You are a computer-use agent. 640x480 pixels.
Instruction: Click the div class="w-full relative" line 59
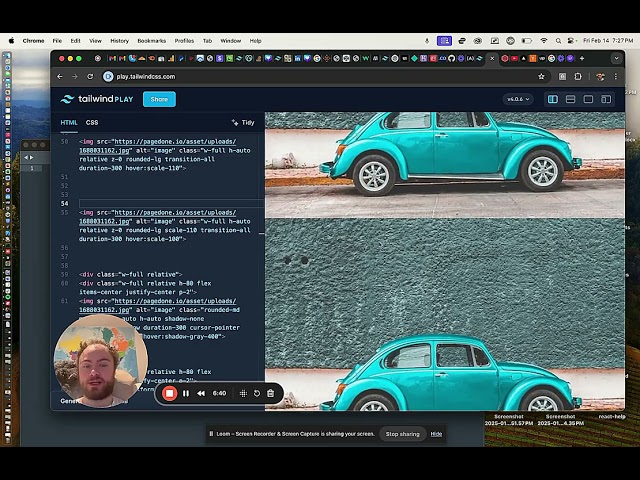click(x=130, y=274)
